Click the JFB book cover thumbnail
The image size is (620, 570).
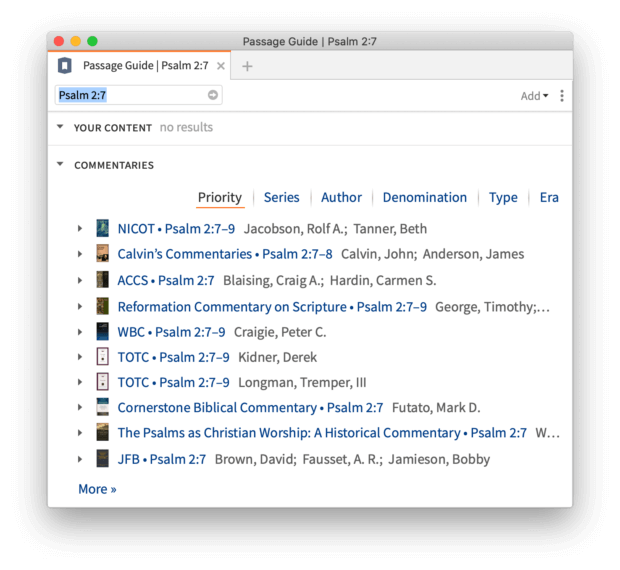[102, 459]
